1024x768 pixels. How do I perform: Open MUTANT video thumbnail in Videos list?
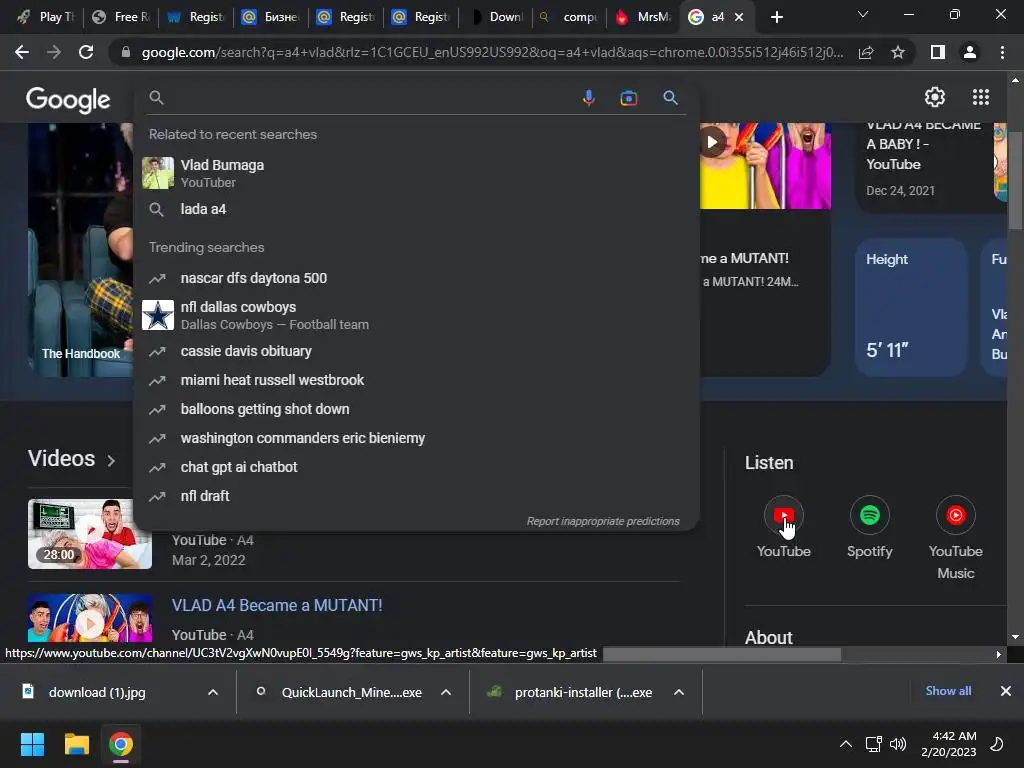click(x=89, y=618)
